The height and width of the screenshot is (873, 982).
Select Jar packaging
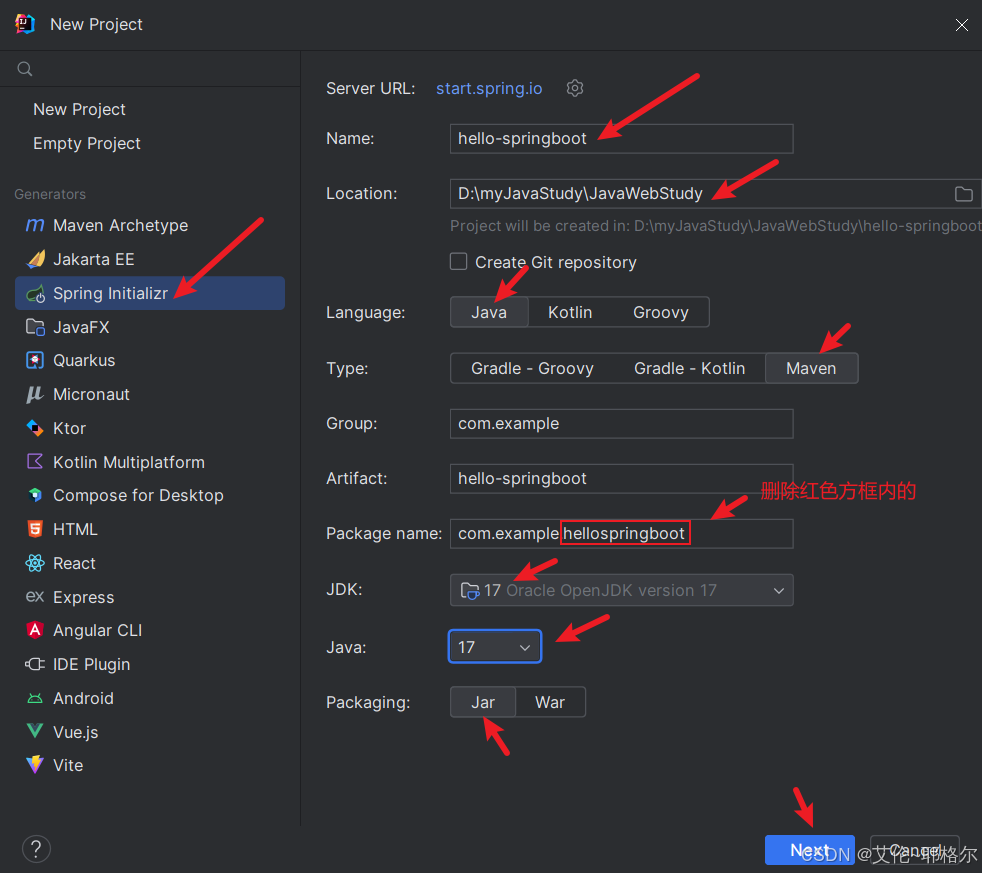click(x=483, y=702)
